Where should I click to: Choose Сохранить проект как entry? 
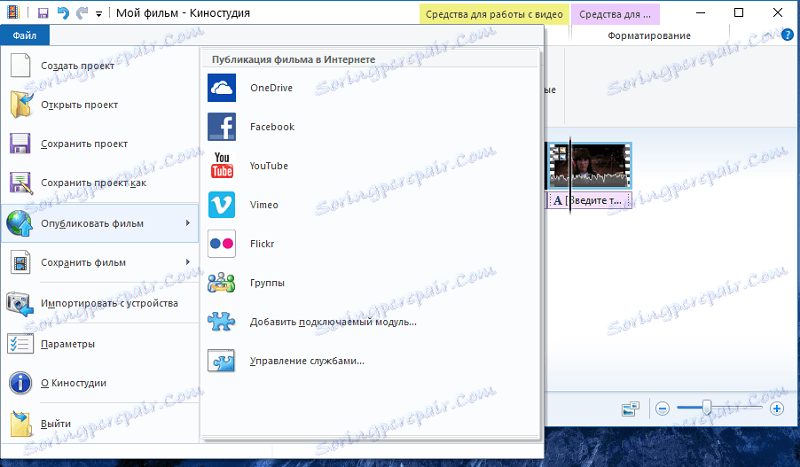(93, 183)
